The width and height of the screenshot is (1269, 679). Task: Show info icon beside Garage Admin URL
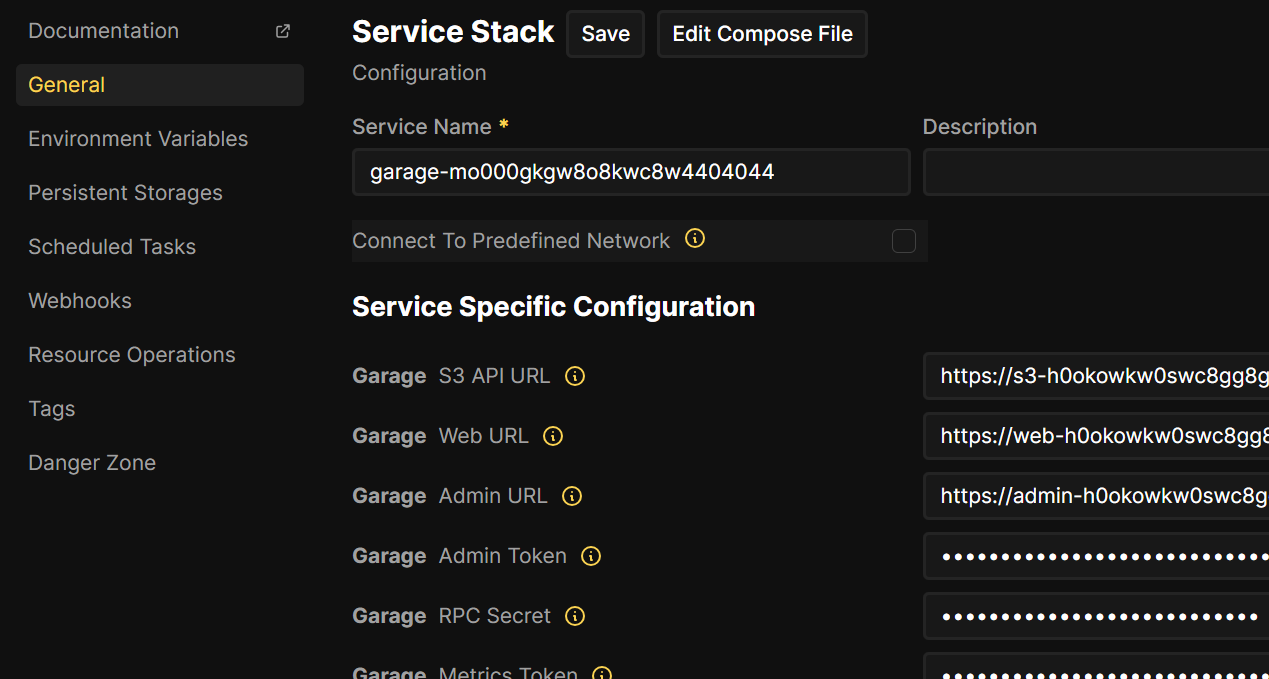(572, 496)
